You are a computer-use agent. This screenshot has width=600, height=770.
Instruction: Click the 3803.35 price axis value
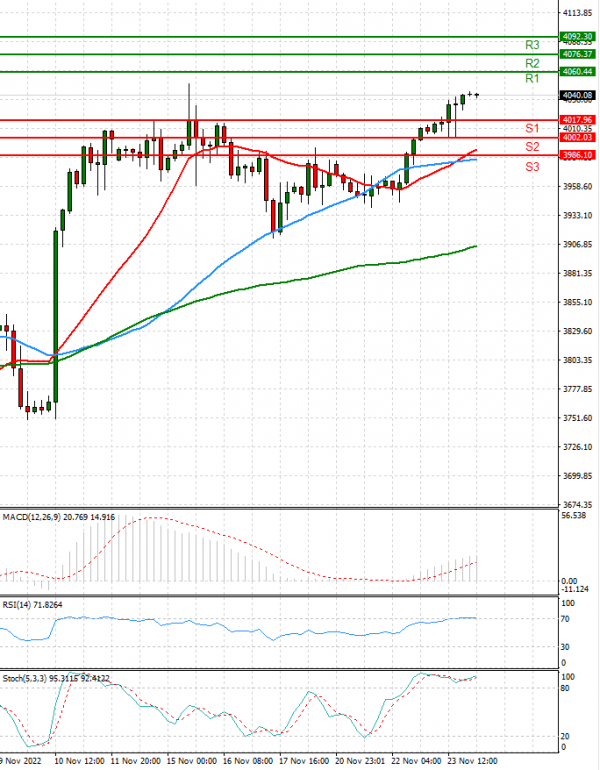(577, 360)
